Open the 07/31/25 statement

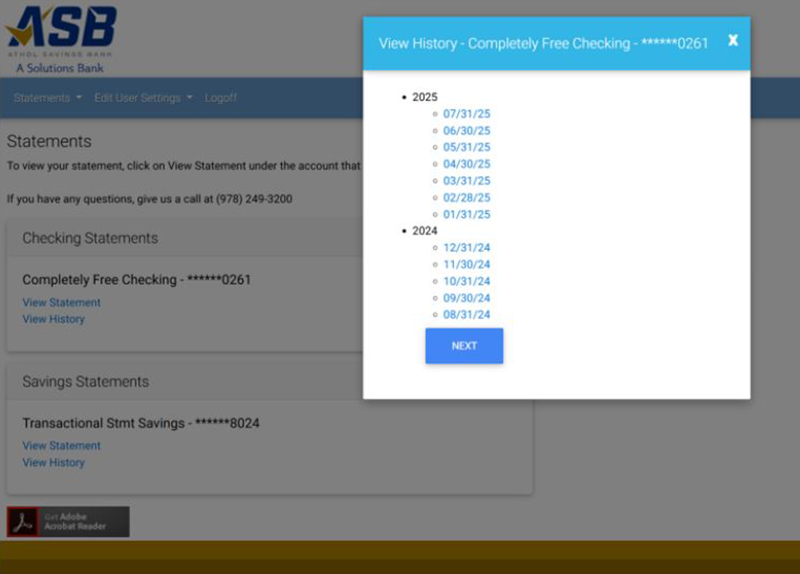(467, 114)
